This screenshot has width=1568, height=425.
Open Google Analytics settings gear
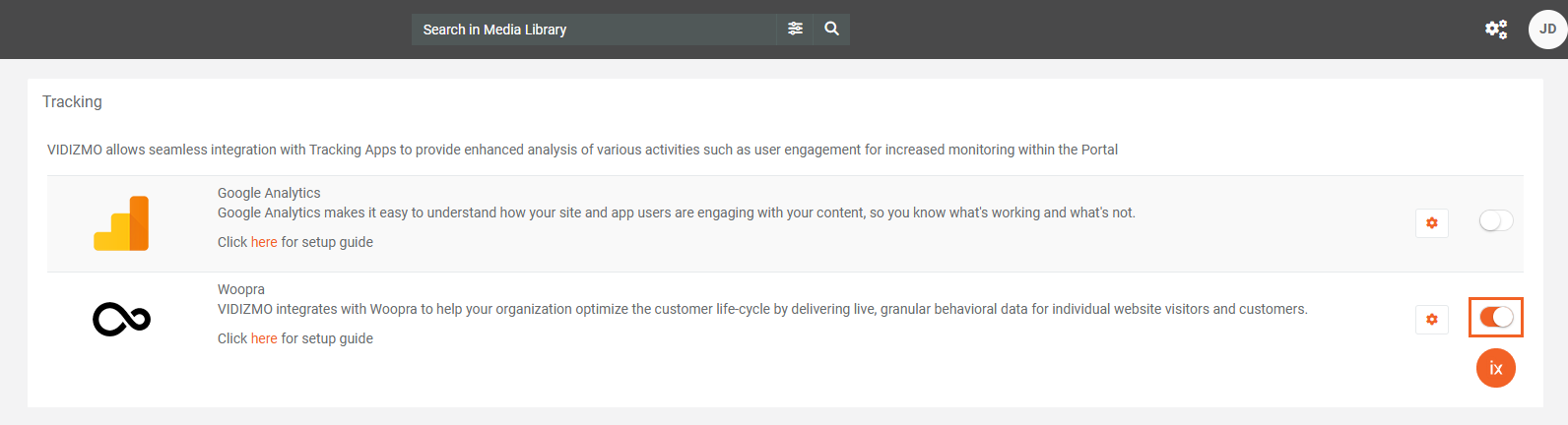click(x=1431, y=223)
